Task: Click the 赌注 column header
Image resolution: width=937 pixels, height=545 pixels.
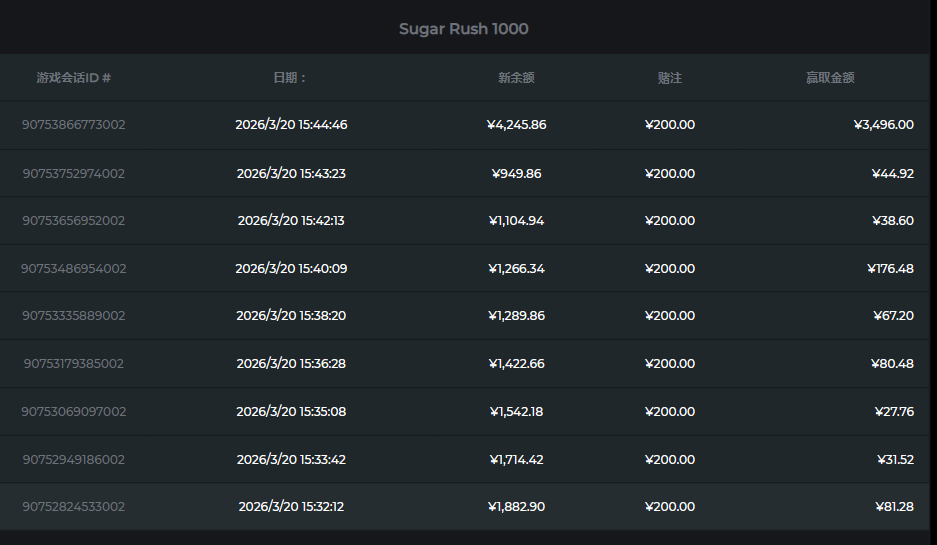Action: coord(669,77)
